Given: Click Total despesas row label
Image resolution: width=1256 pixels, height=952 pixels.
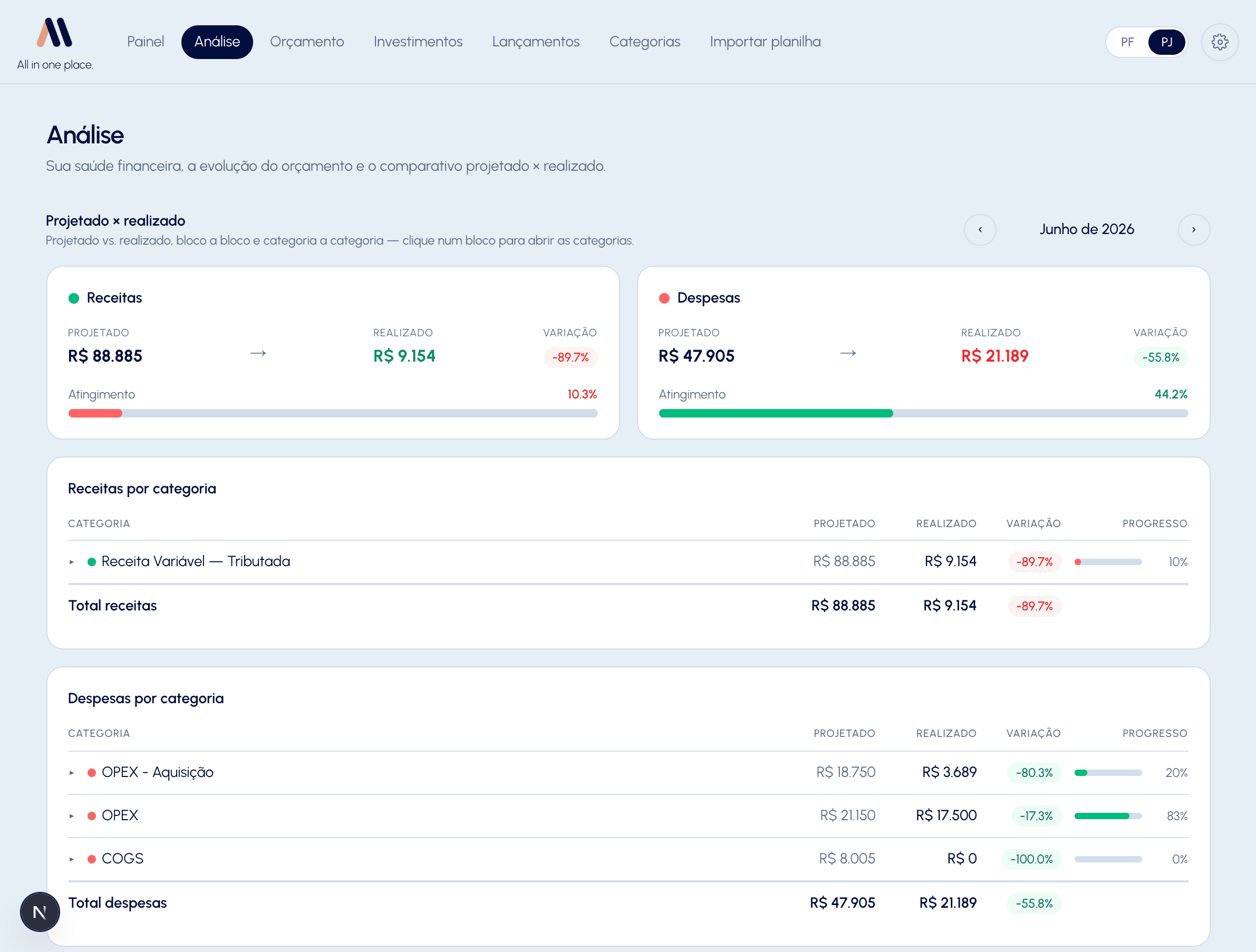Looking at the screenshot, I should (118, 902).
